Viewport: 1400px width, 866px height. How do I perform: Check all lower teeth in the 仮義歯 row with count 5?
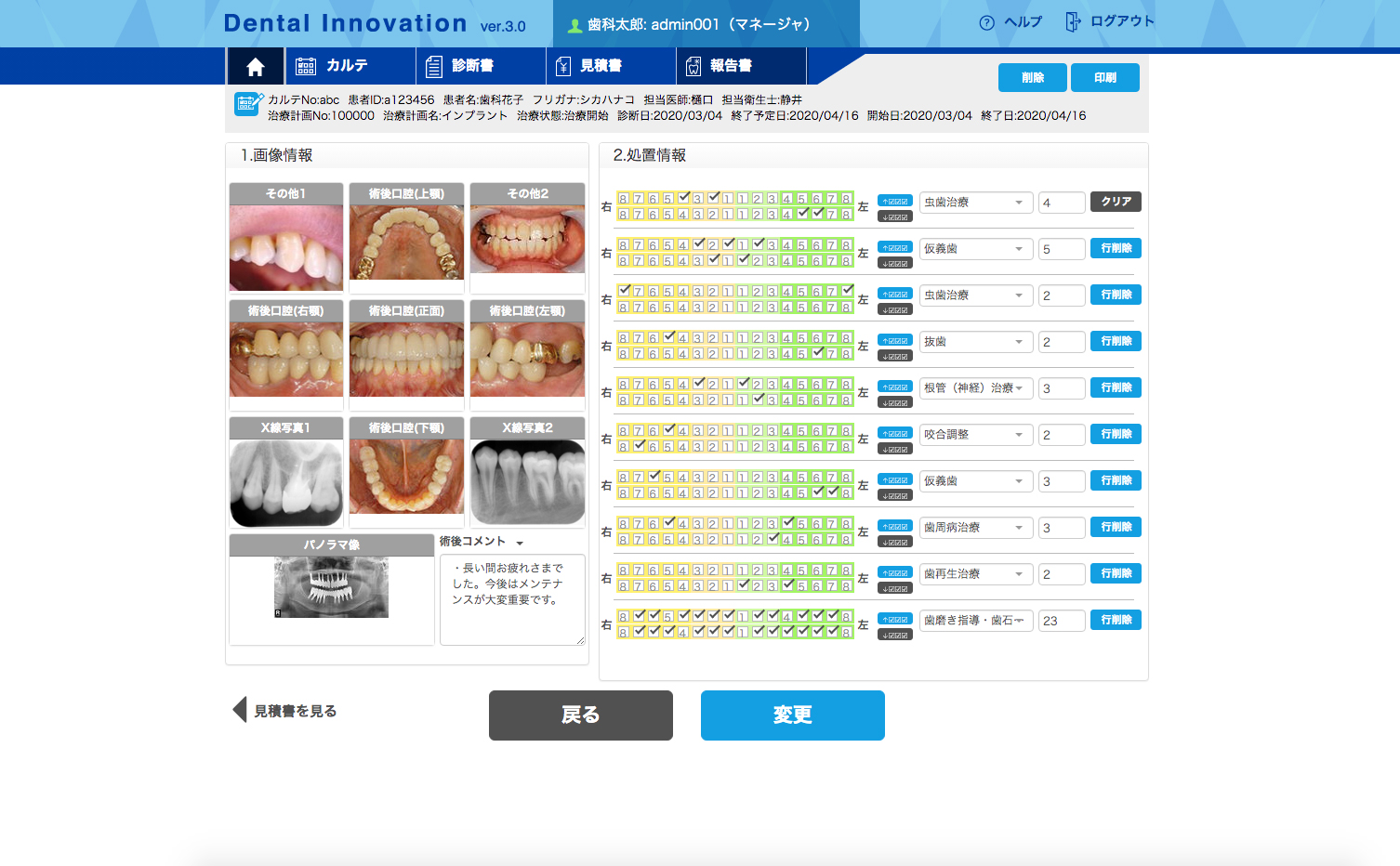coord(895,263)
